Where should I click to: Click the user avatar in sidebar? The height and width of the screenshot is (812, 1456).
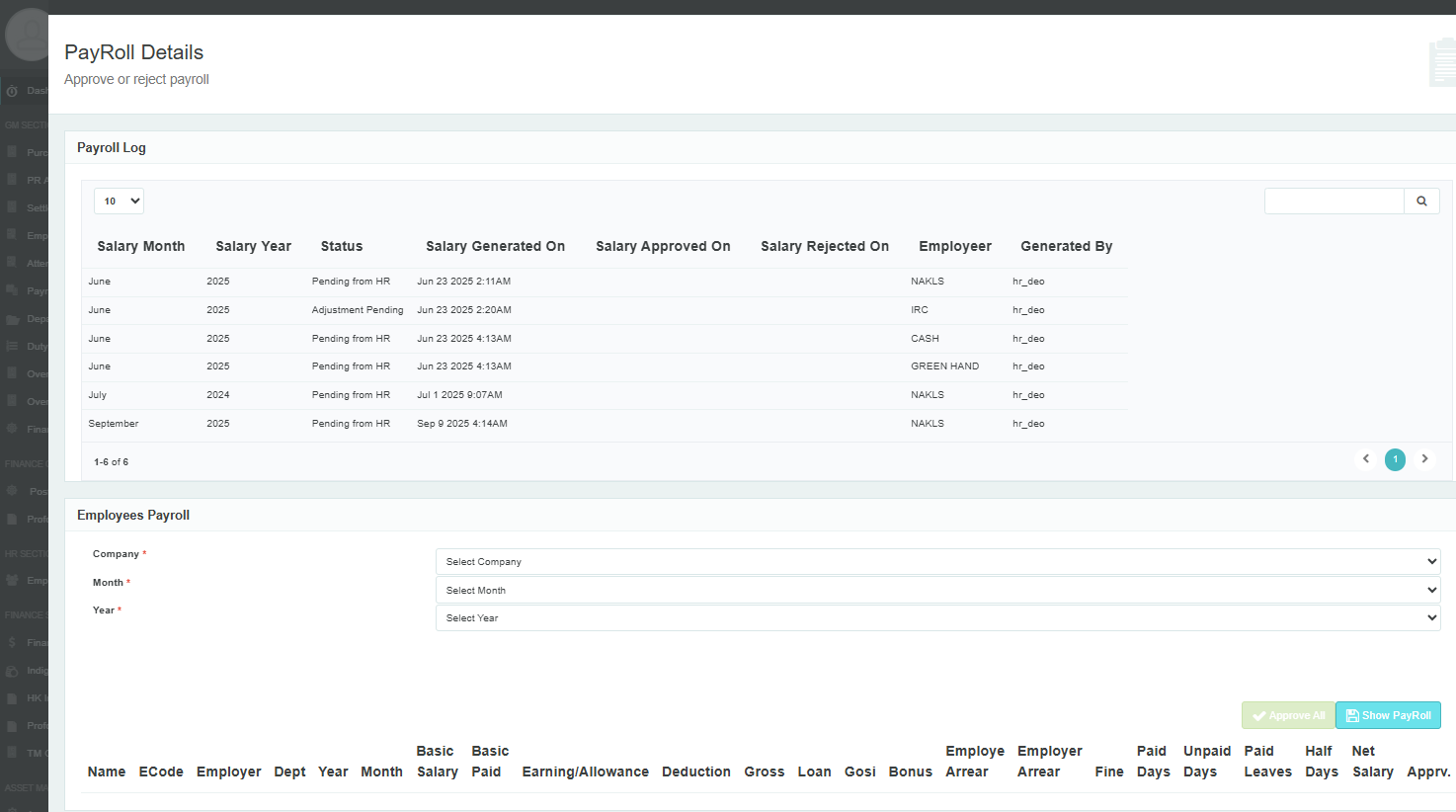[27, 36]
